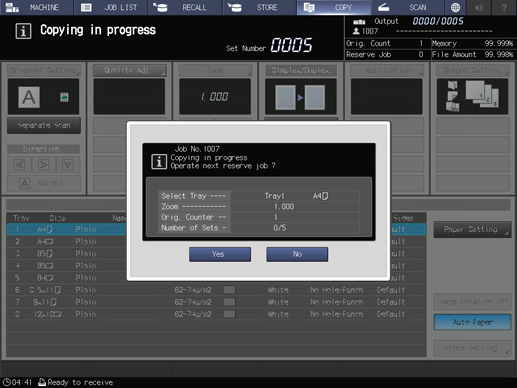Click Yes to operate next reserve job
Image resolution: width=517 pixels, height=388 pixels.
(220, 254)
